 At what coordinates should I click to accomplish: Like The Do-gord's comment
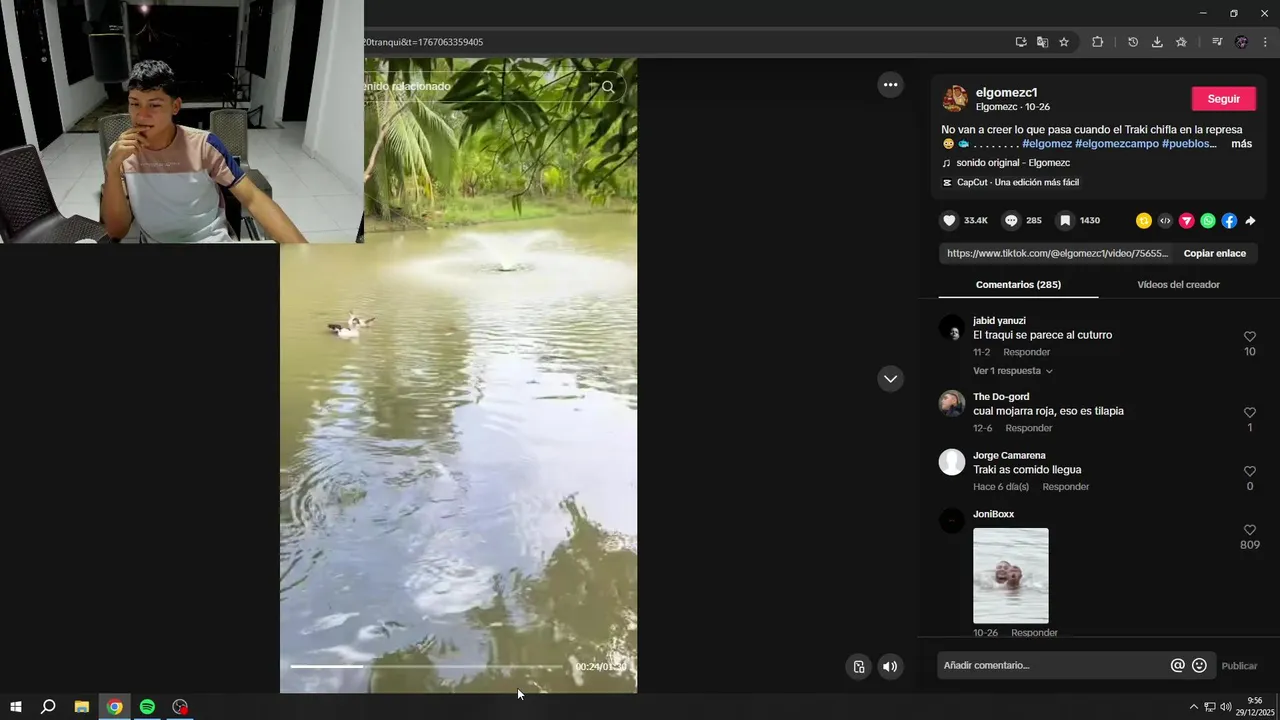tap(1249, 413)
